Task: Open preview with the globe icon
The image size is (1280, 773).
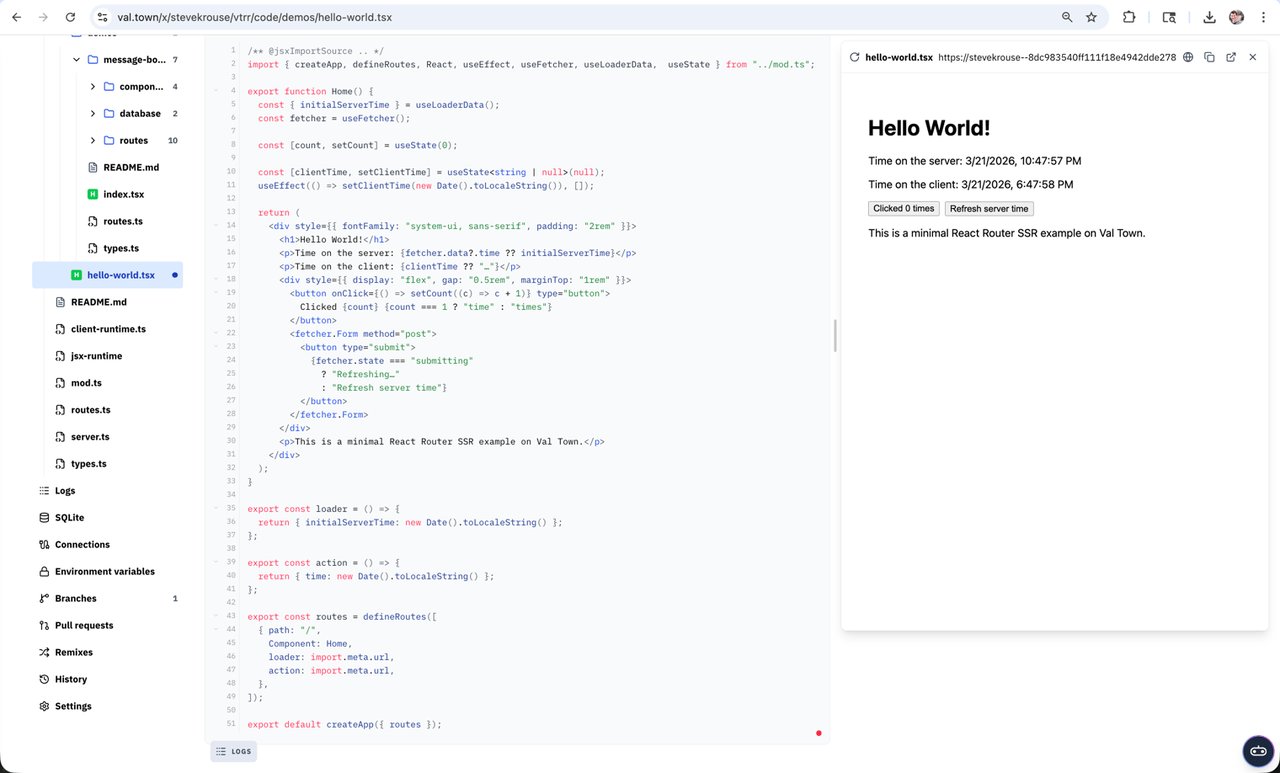Action: 1187,57
